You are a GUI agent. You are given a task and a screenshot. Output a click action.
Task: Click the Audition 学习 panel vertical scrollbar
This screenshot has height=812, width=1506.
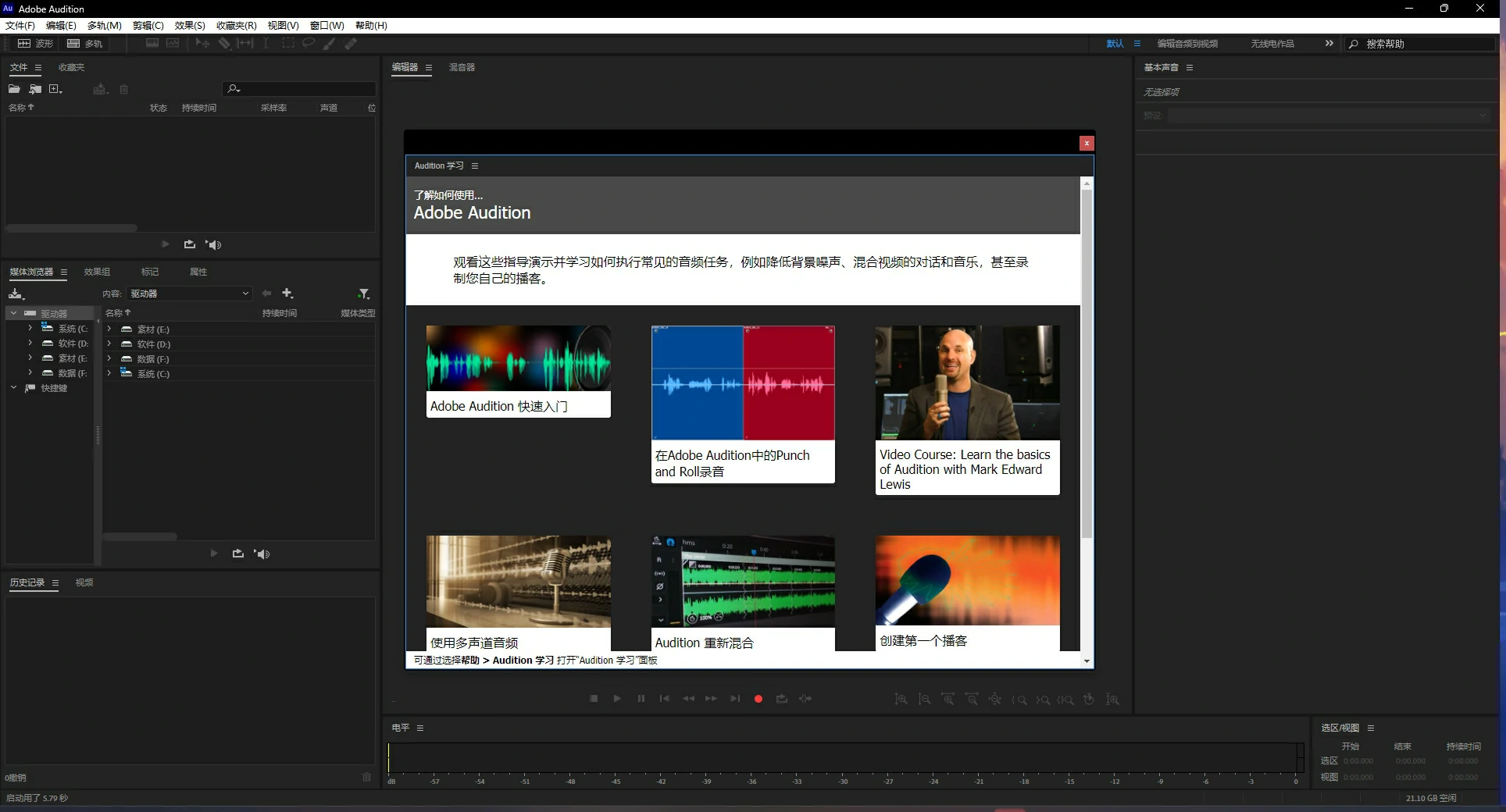(x=1086, y=363)
